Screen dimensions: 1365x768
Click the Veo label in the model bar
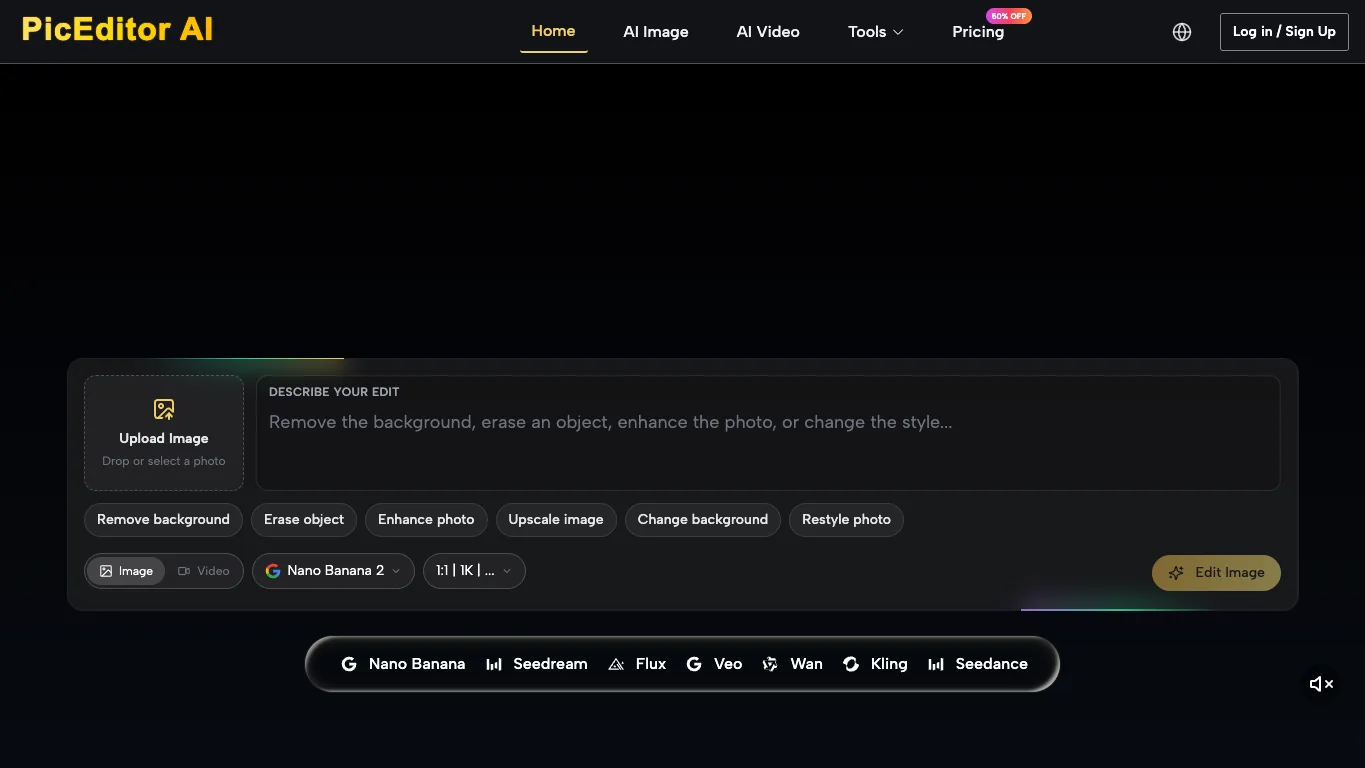pyautogui.click(x=728, y=664)
